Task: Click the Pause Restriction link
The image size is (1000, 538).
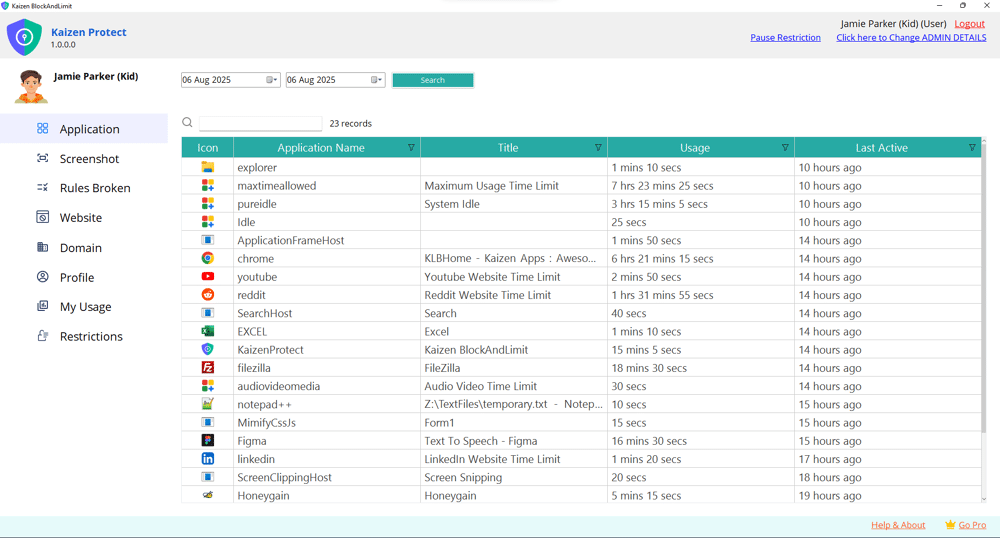Action: (785, 38)
